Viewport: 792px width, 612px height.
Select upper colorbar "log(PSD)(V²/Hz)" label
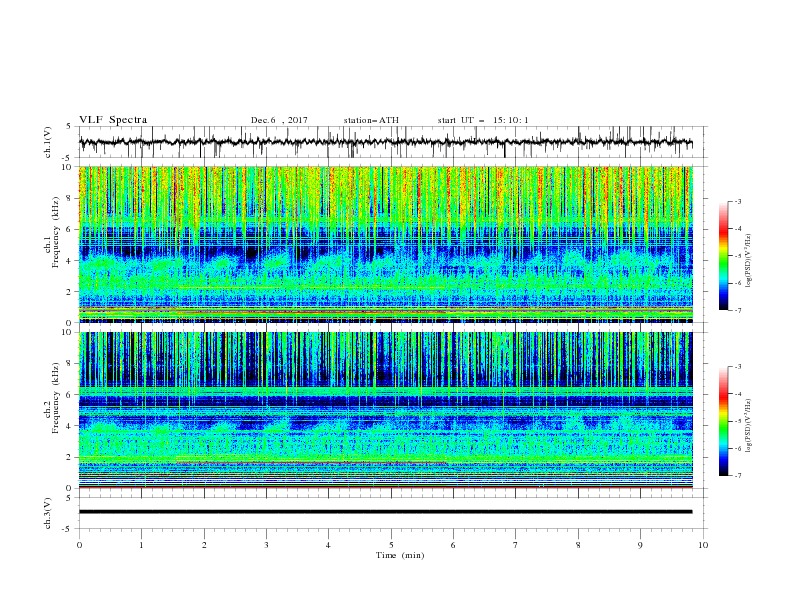click(x=748, y=261)
